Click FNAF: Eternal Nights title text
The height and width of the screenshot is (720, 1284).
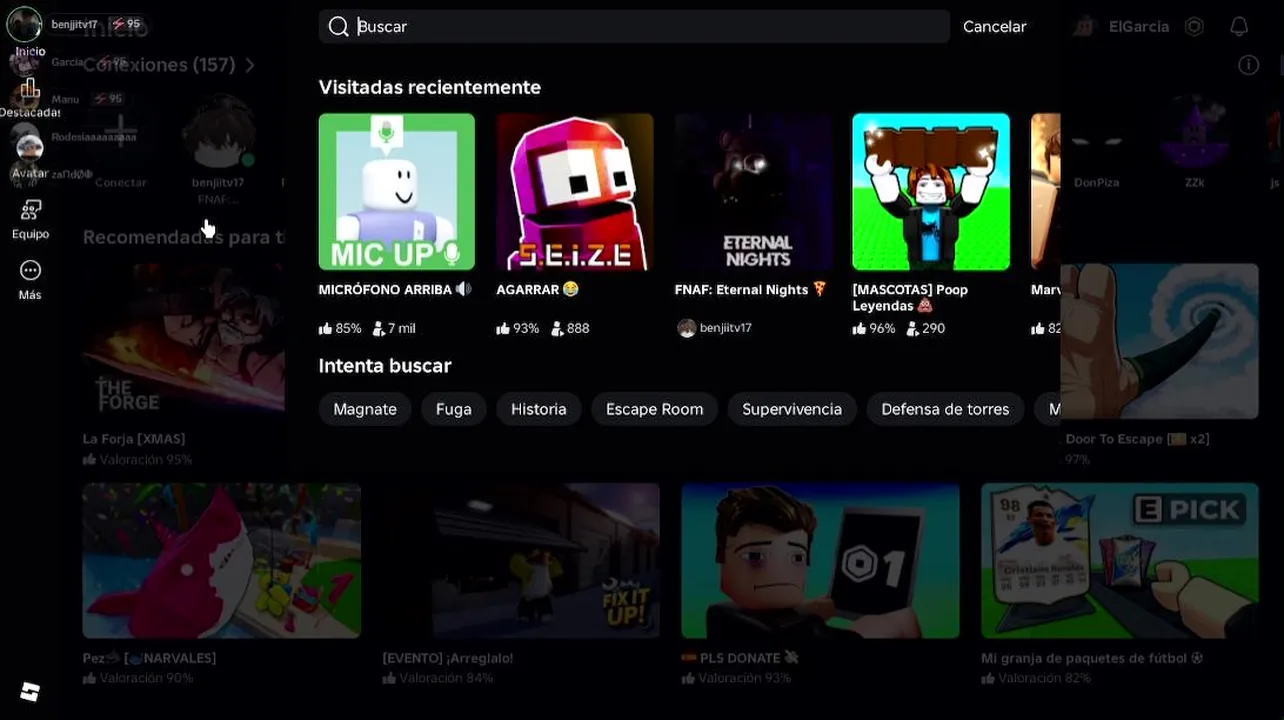coord(751,289)
